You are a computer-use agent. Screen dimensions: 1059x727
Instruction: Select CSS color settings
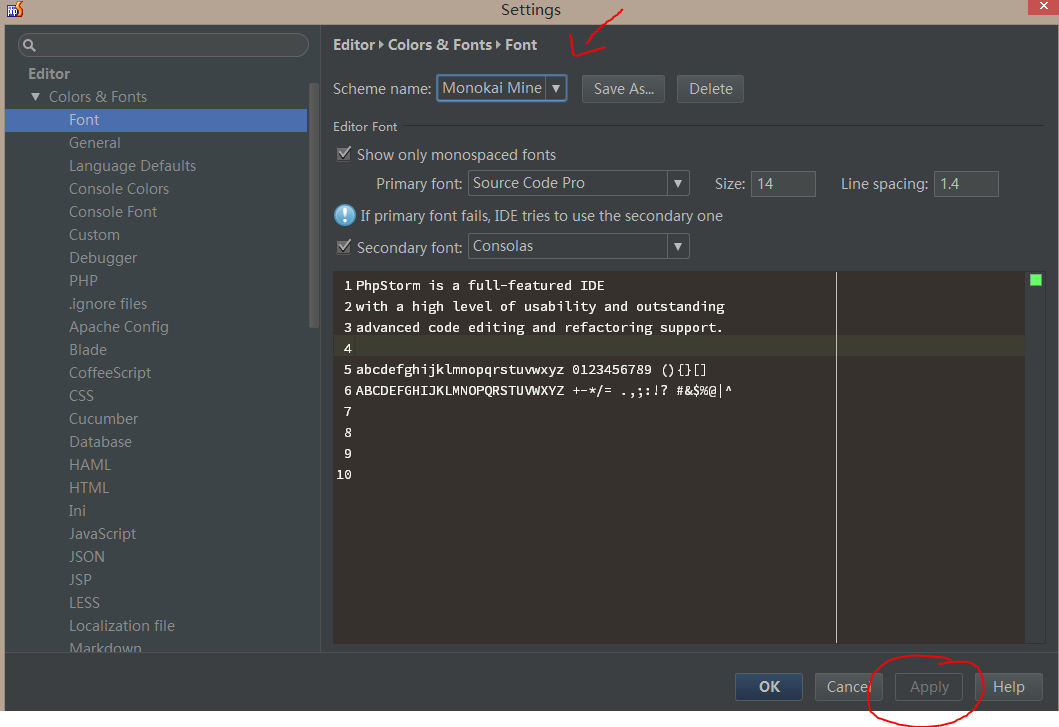(81, 396)
